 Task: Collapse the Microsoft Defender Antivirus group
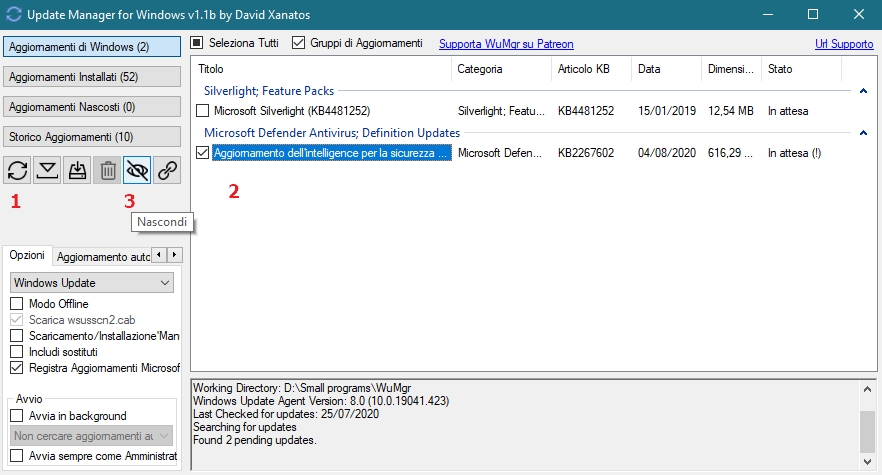coord(863,133)
